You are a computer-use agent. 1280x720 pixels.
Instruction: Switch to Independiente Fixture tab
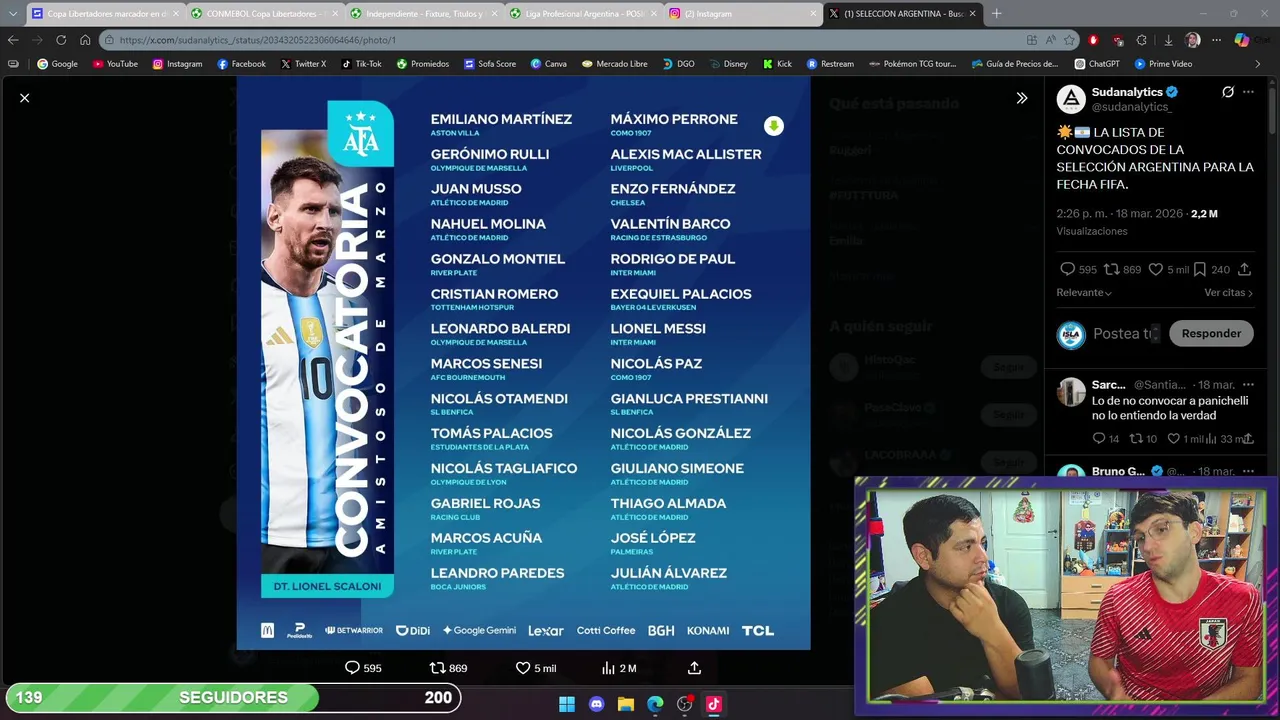(422, 14)
